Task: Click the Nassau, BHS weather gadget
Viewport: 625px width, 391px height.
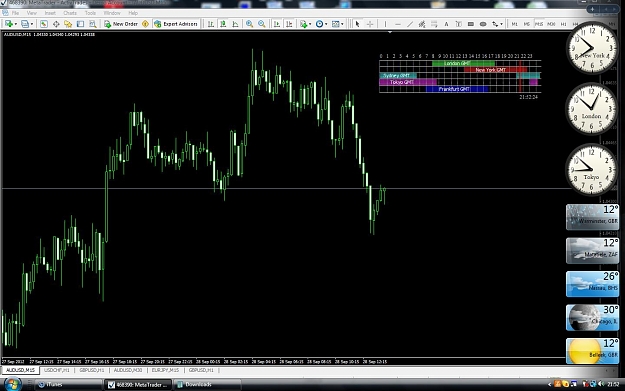Action: (x=592, y=284)
